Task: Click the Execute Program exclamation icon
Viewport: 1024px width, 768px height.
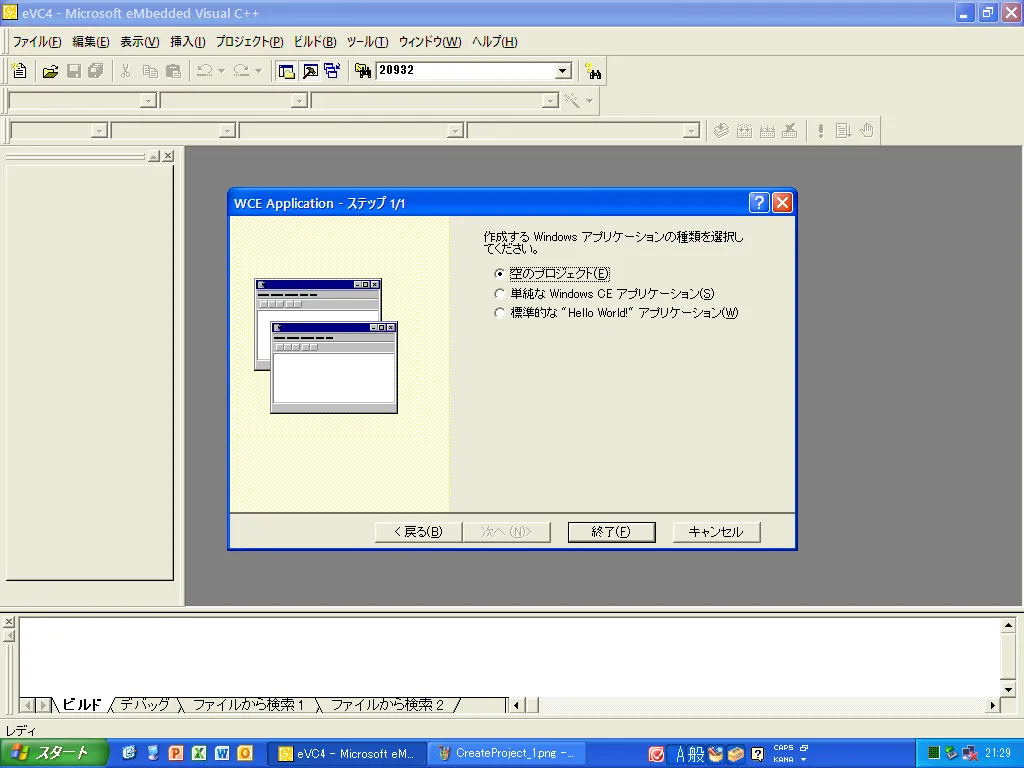Action: tap(821, 131)
